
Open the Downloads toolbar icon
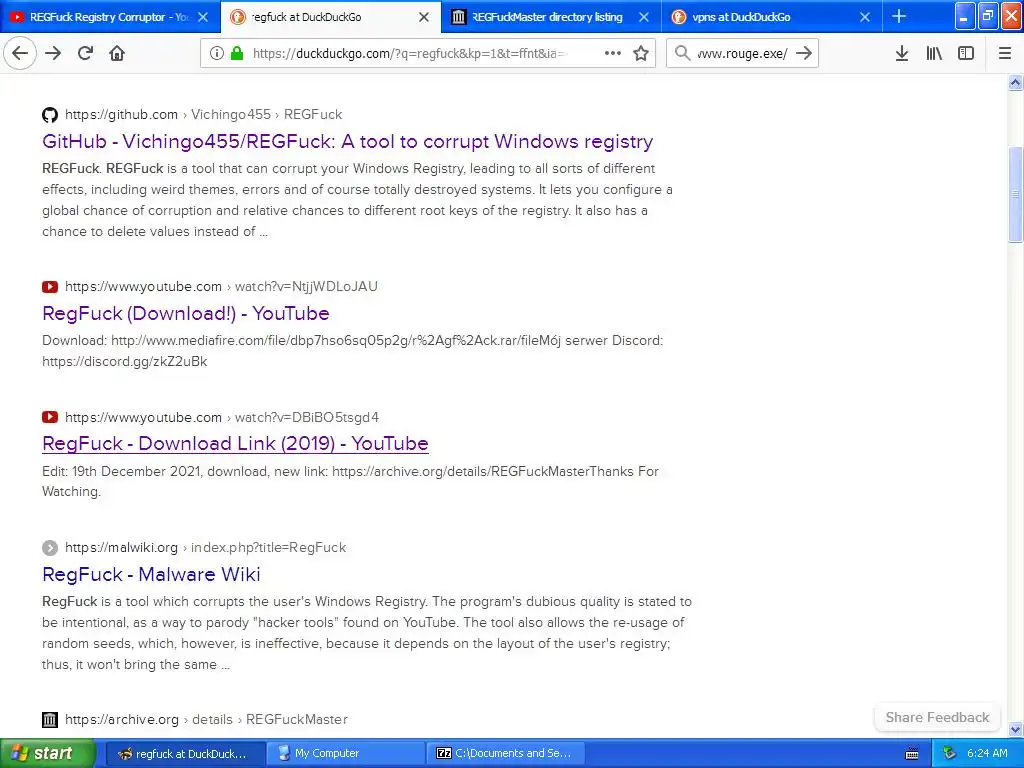pyautogui.click(x=901, y=53)
